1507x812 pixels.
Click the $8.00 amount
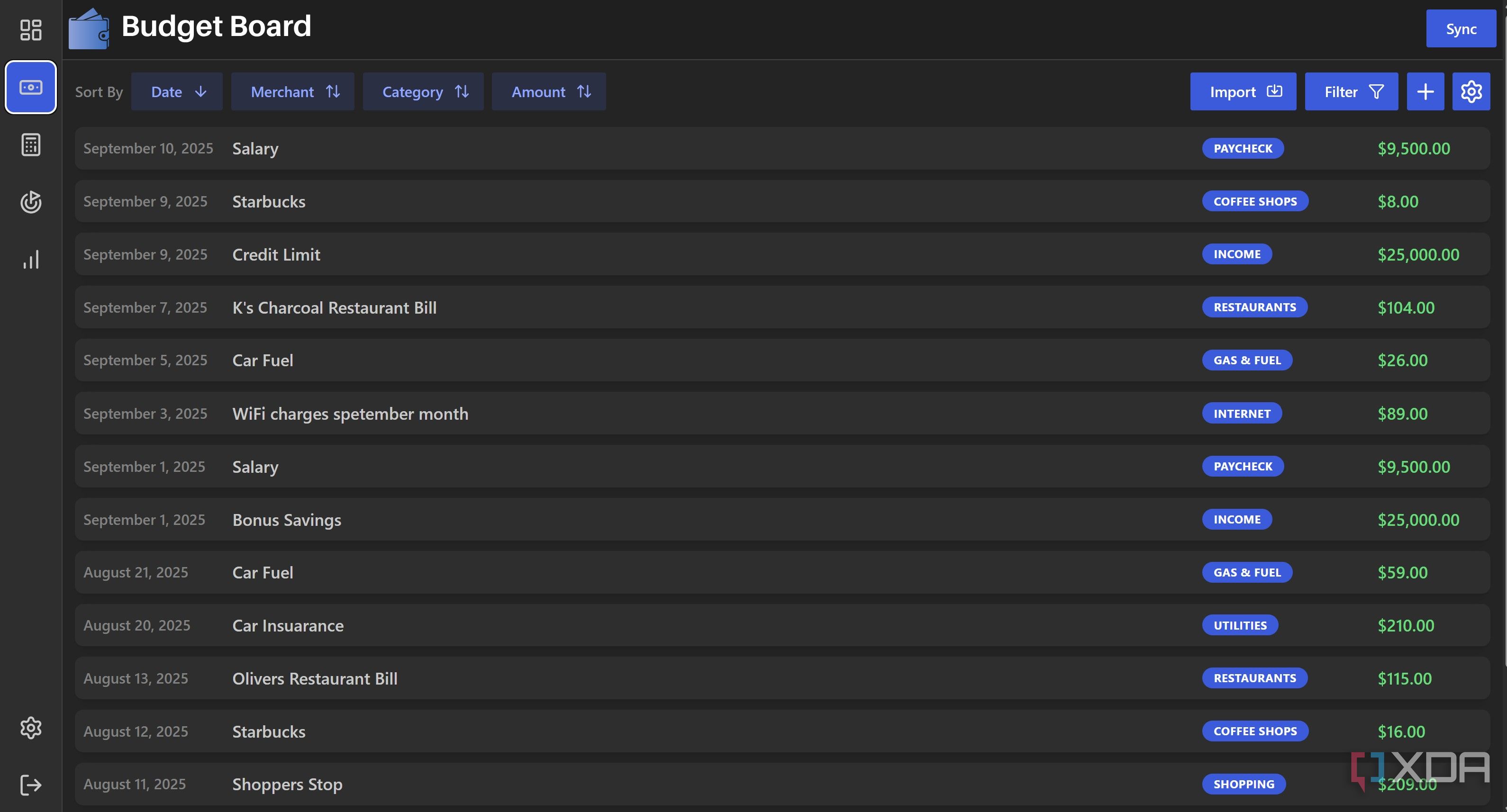(x=1398, y=202)
